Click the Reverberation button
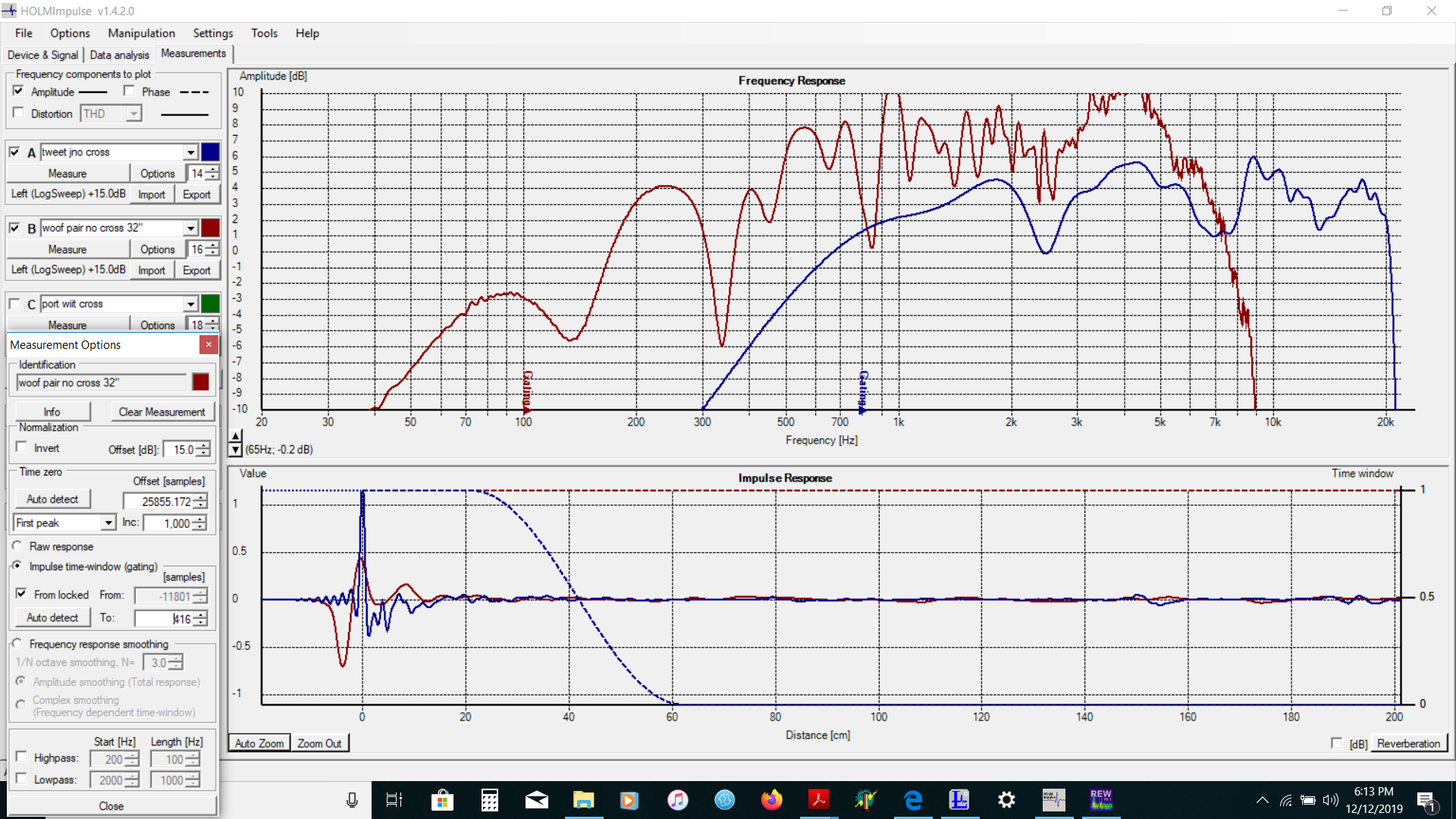1456x819 pixels. coord(1408,743)
